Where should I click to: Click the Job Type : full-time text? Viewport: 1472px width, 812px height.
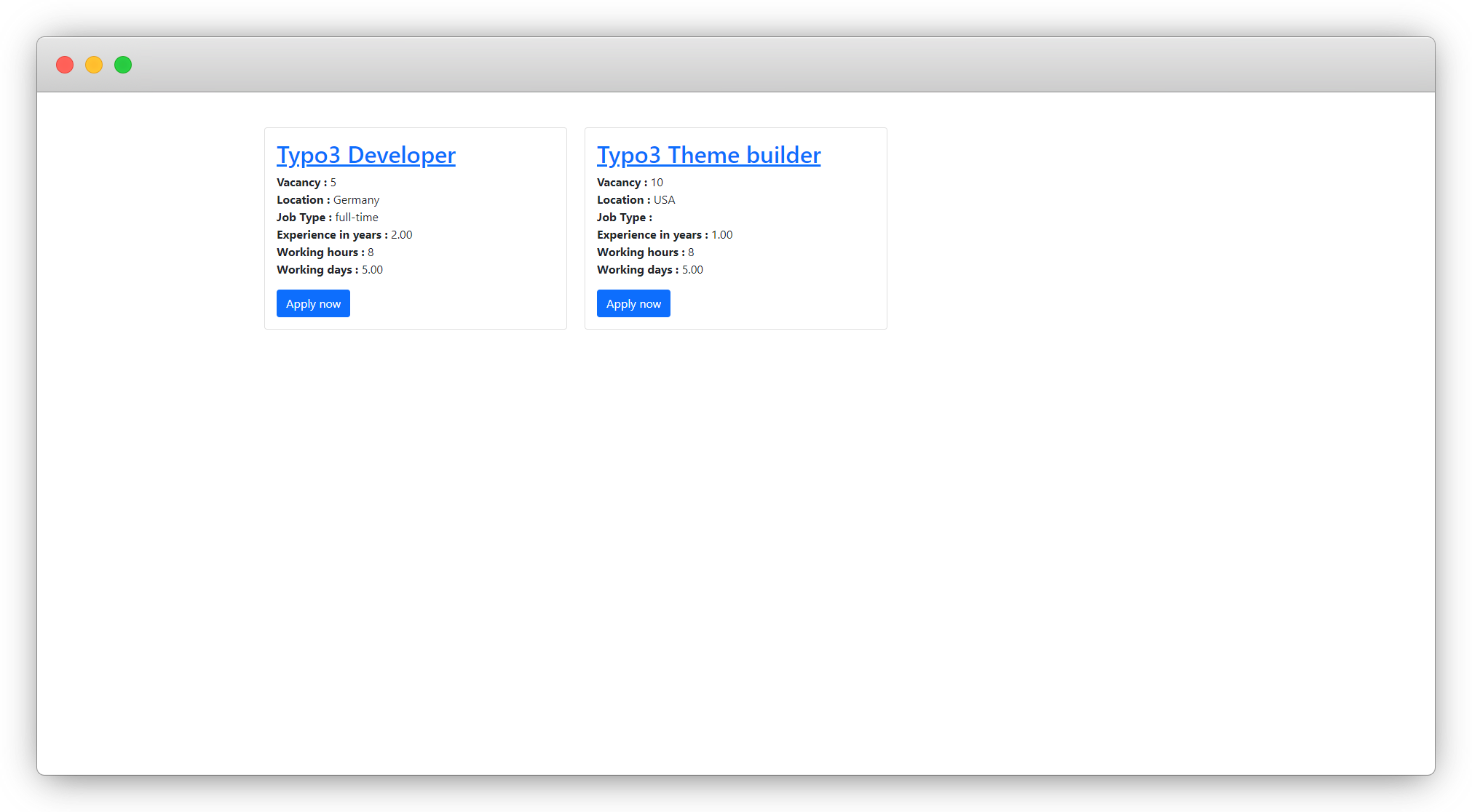click(x=327, y=218)
